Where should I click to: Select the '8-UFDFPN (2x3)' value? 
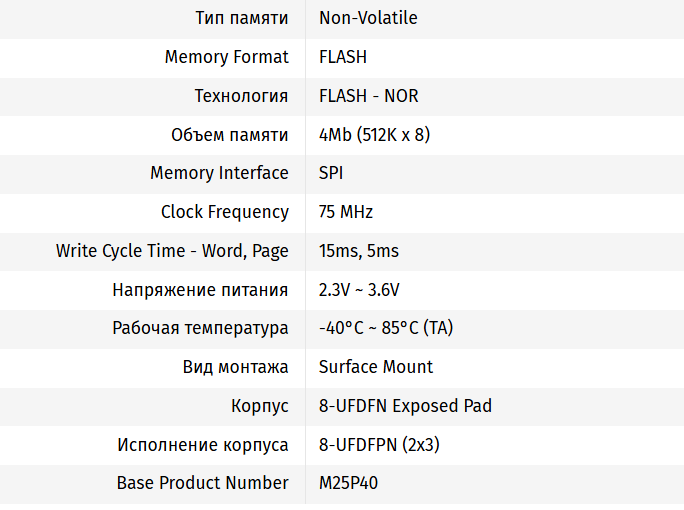(x=379, y=445)
